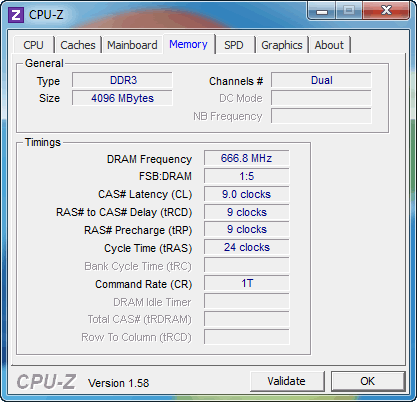
Task: Minimize the CPU-Z window
Action: pos(322,11)
